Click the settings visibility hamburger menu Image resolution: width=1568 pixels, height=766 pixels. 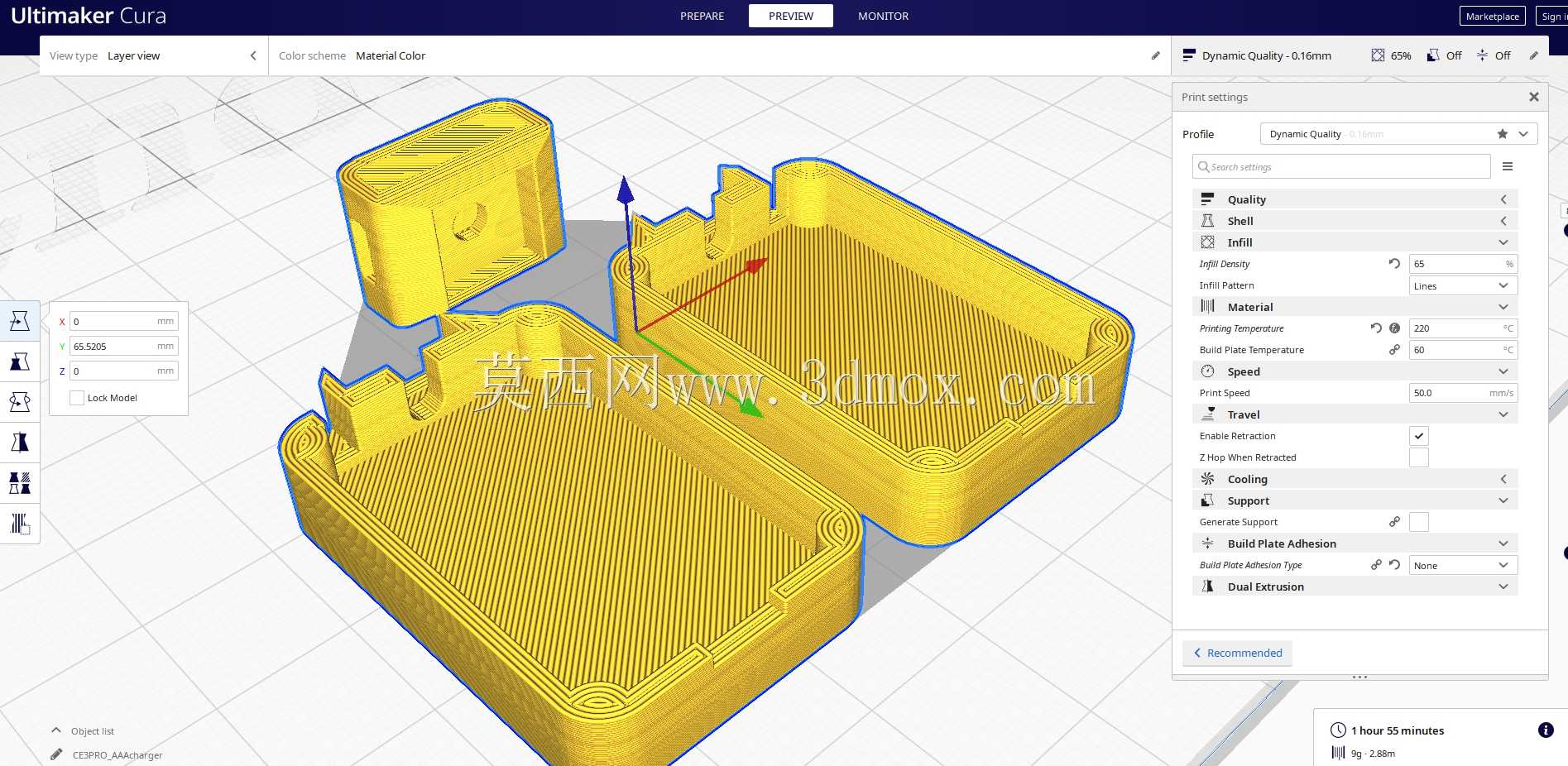tap(1508, 166)
